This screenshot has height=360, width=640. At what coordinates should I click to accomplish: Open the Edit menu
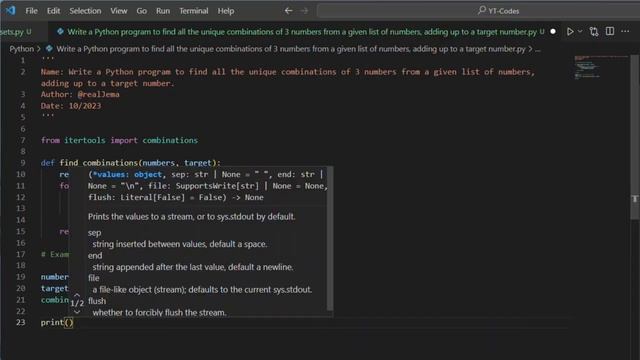point(53,11)
